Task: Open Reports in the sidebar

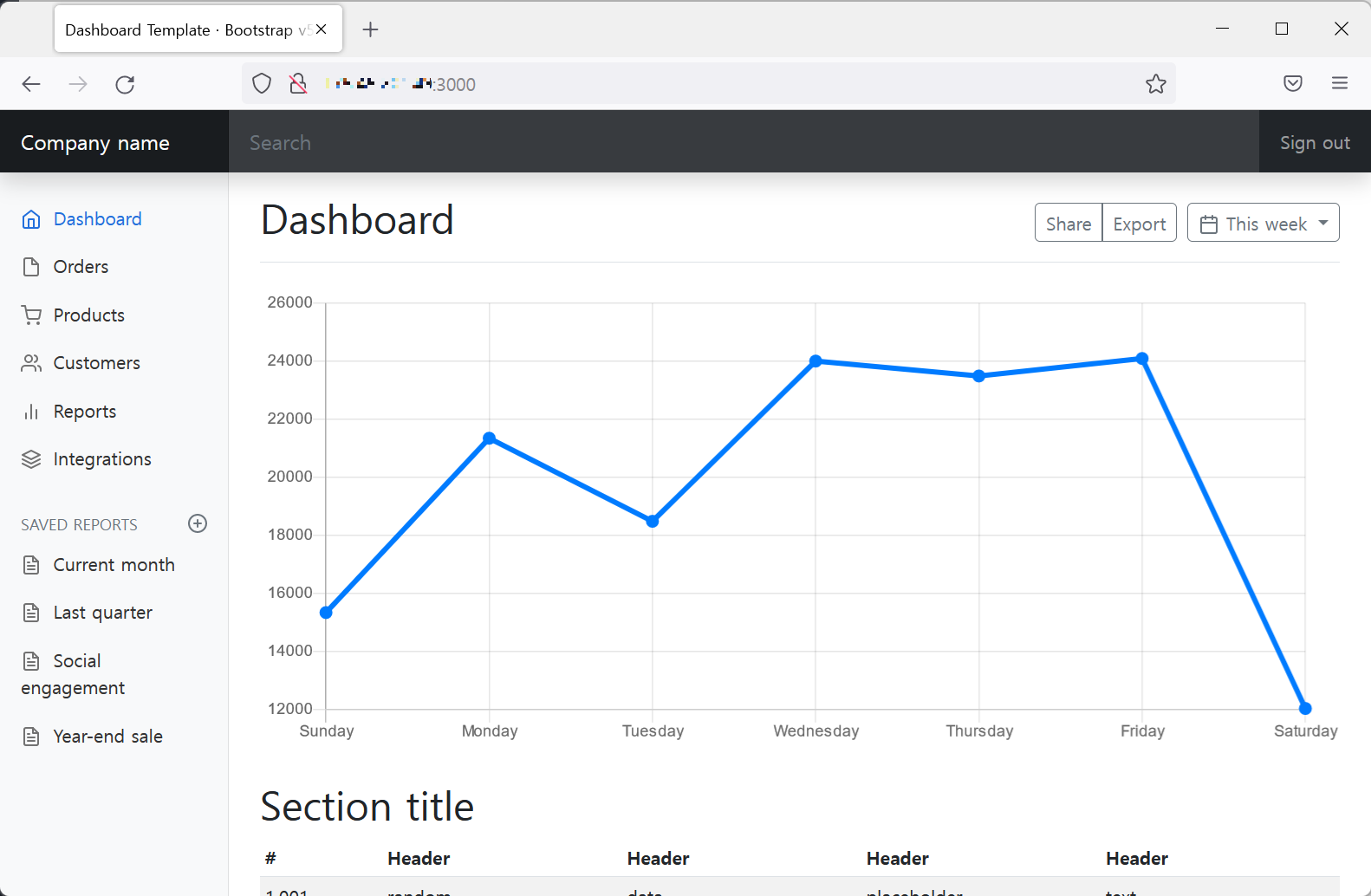Action: point(85,412)
